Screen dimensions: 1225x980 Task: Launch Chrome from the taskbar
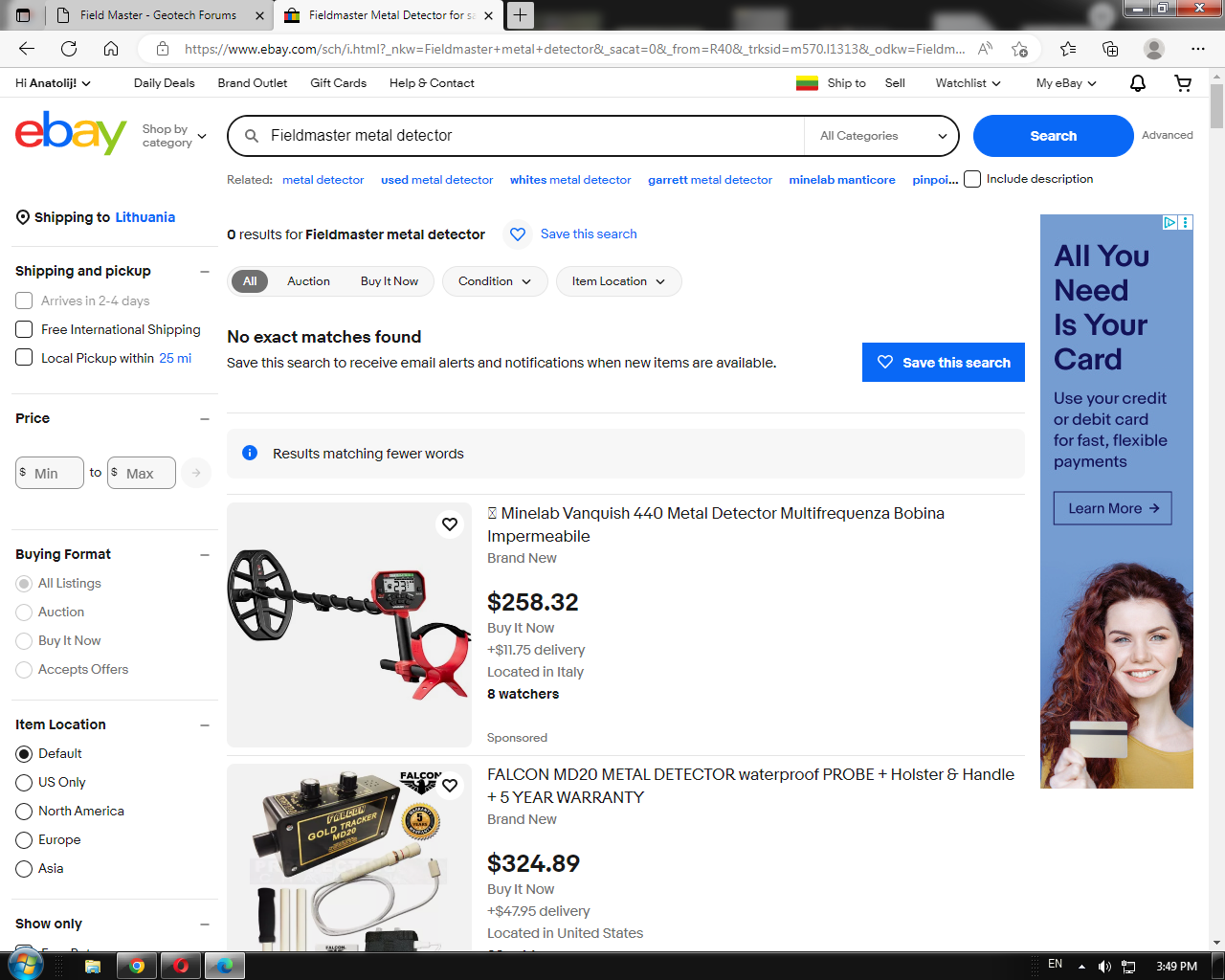click(x=137, y=966)
